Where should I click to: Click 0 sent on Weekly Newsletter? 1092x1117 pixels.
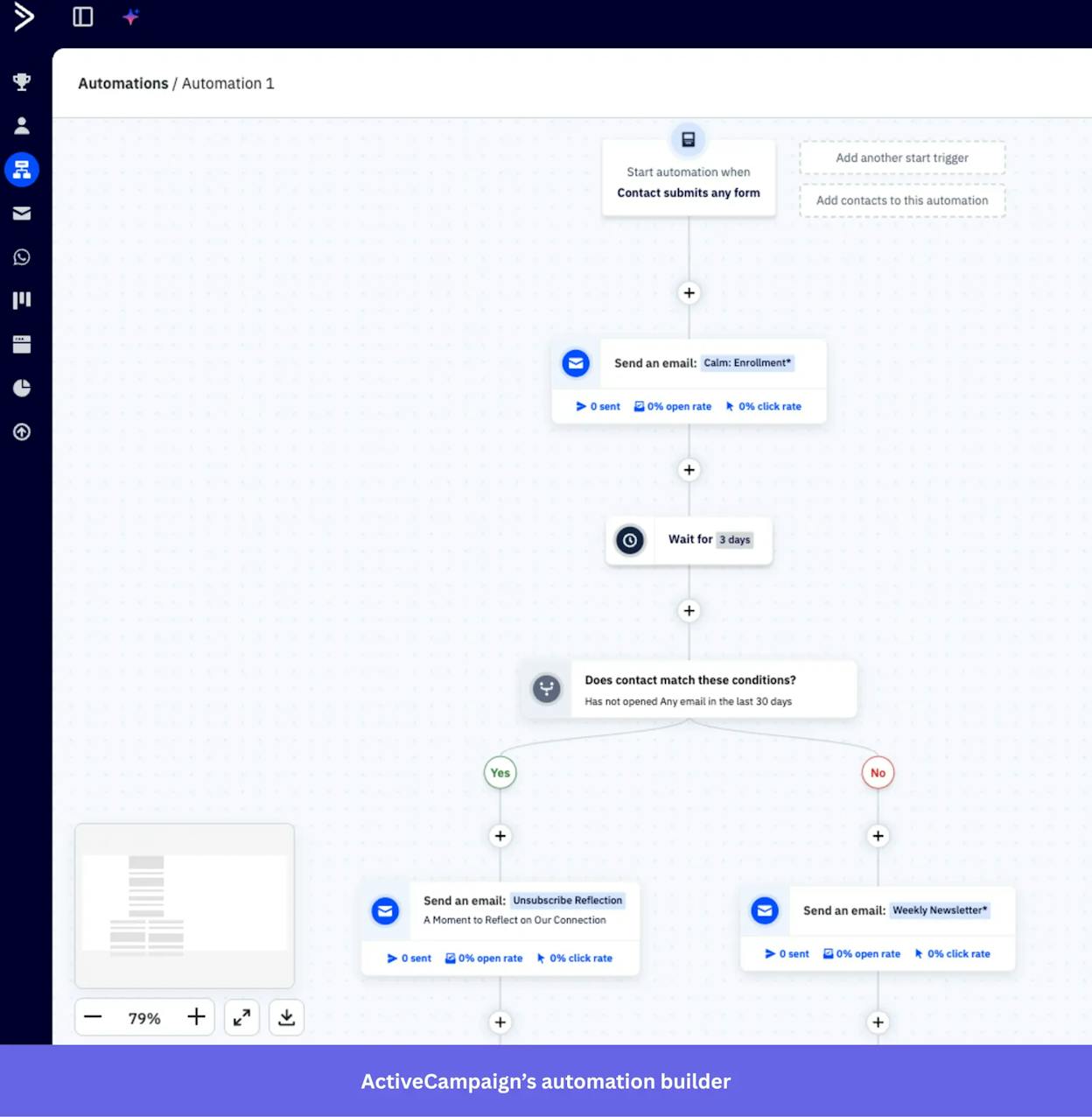[x=787, y=954]
